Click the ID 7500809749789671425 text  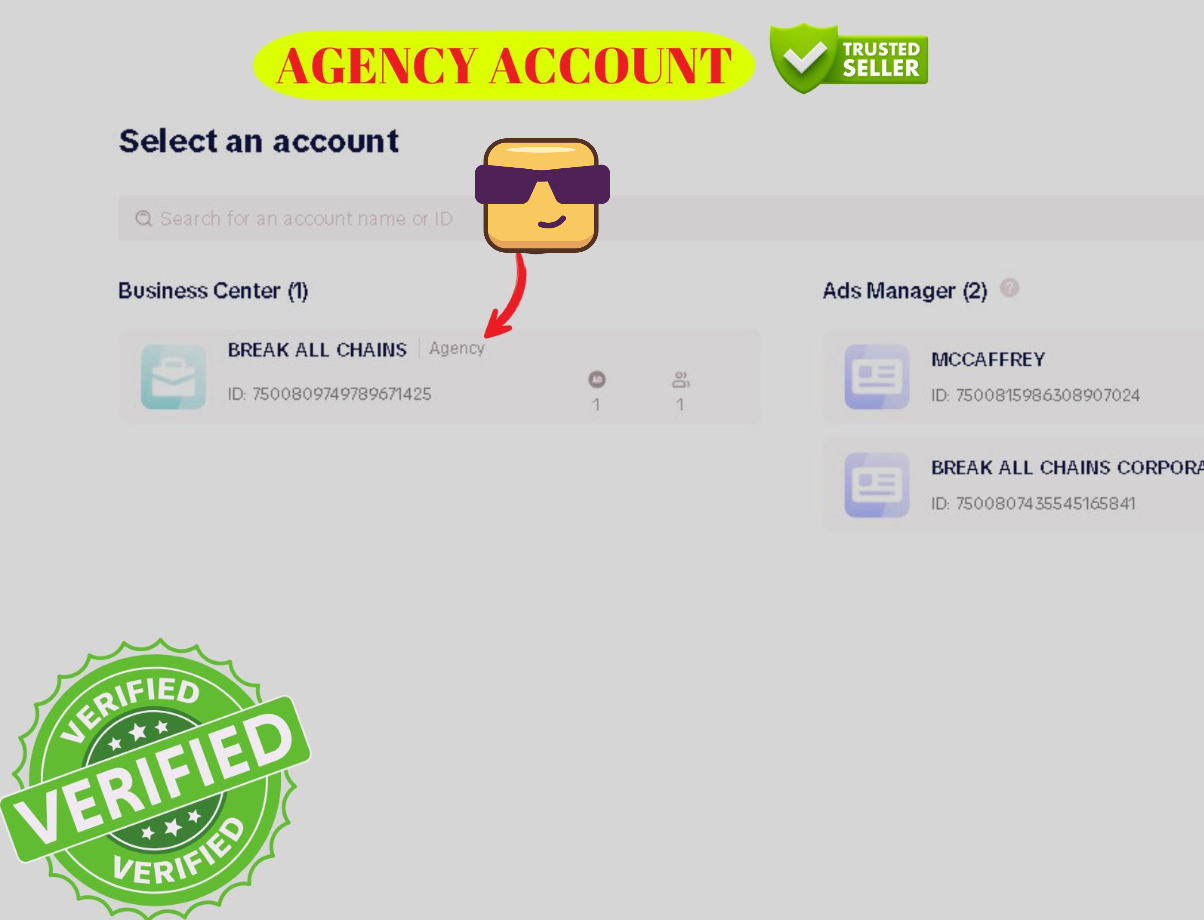coord(330,394)
